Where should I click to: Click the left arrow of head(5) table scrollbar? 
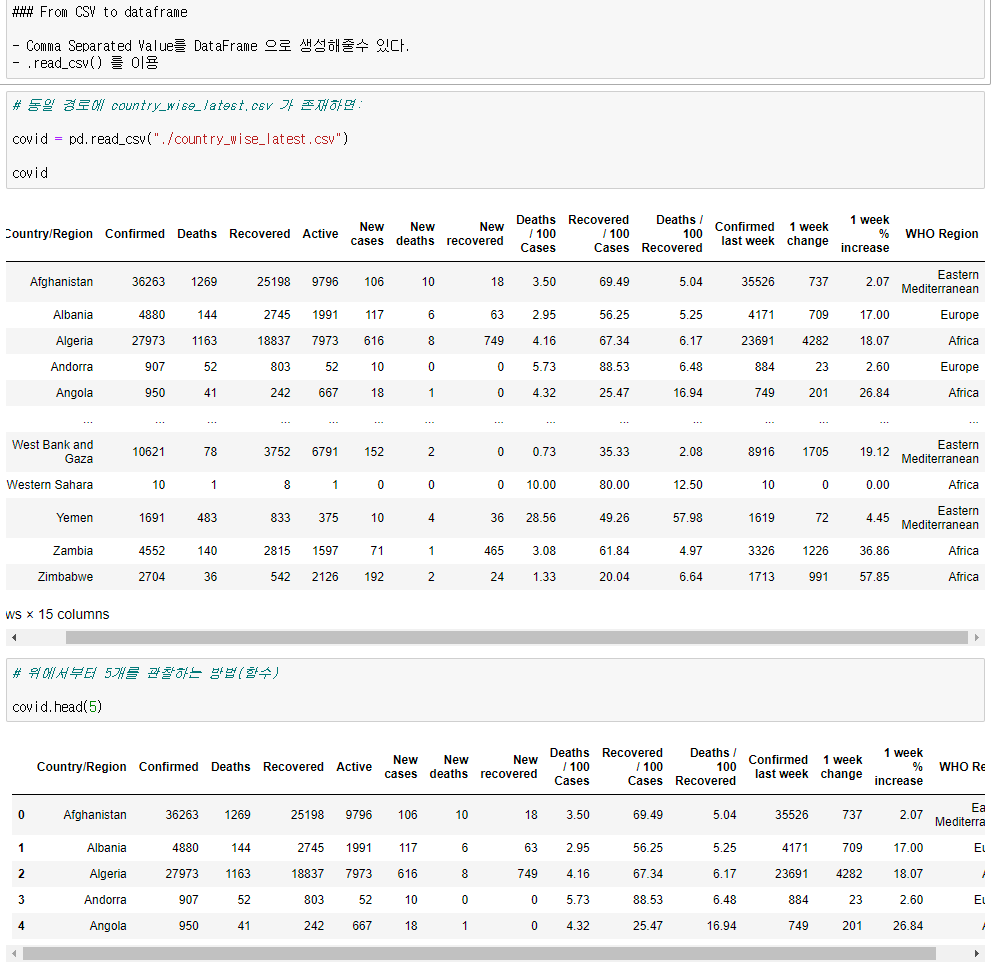15,953
